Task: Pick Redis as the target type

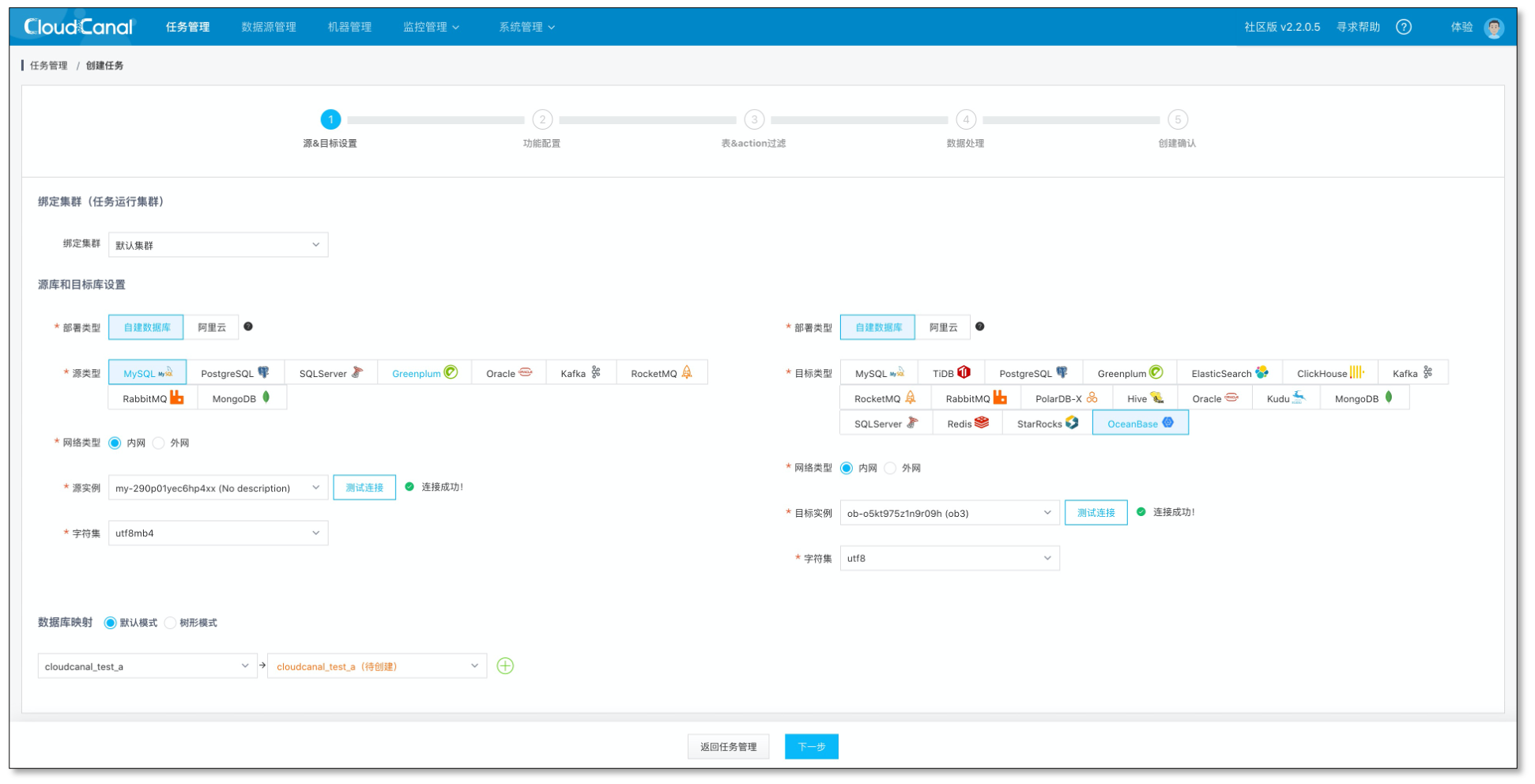Action: pos(967,424)
